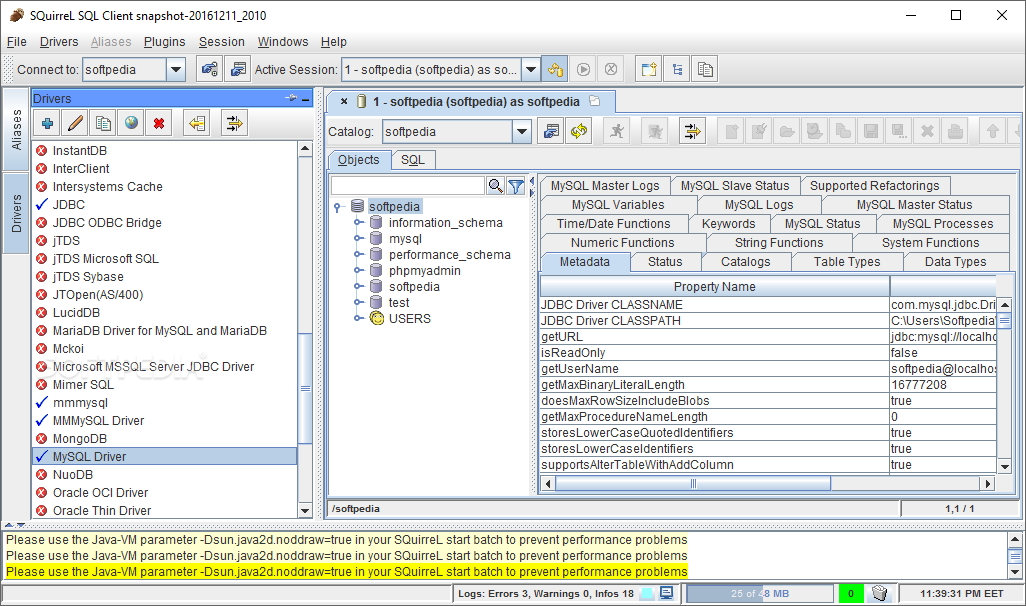Viewport: 1026px width, 606px height.
Task: Click the yellow arrows icon in session toolbar
Action: click(x=692, y=132)
